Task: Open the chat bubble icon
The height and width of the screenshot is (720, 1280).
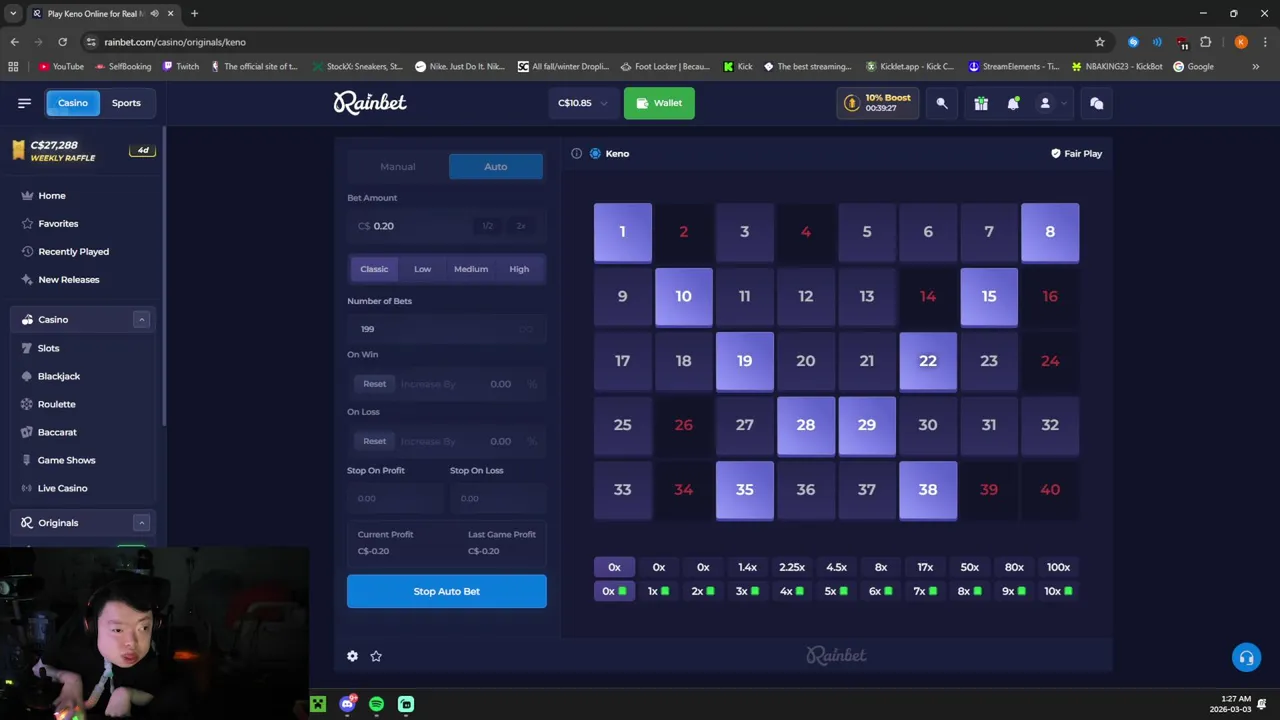Action: point(1096,103)
